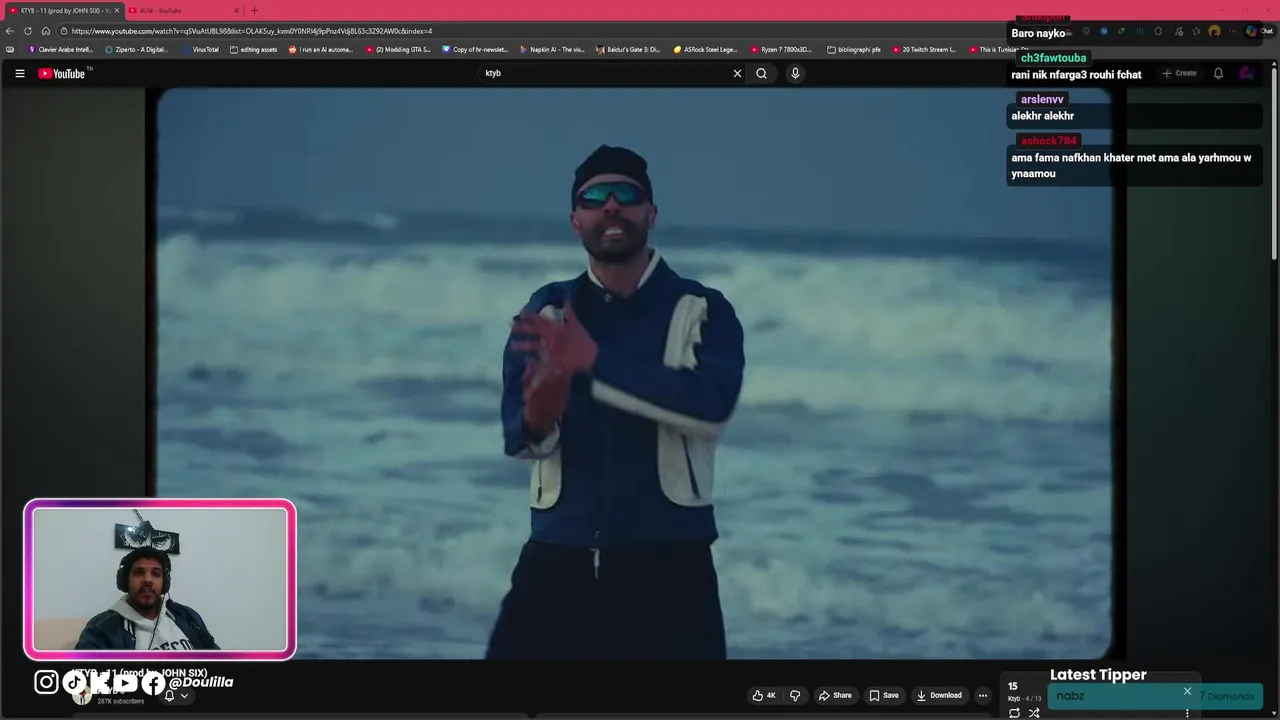Open the Ryzen 7 7800x3D bookmark
Screen dimensions: 1280x720
pos(782,49)
